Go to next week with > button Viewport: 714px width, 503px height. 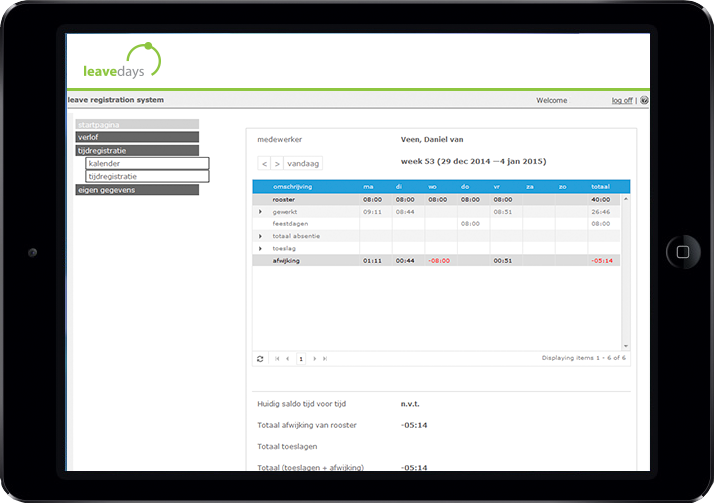277,163
